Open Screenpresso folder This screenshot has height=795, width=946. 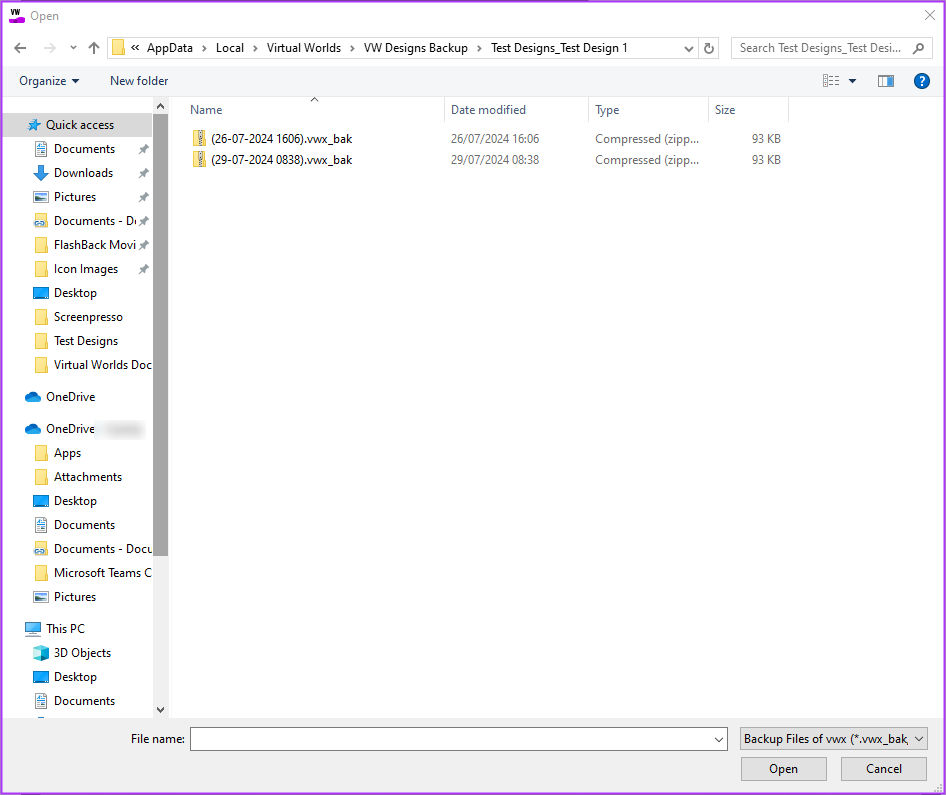tap(88, 317)
